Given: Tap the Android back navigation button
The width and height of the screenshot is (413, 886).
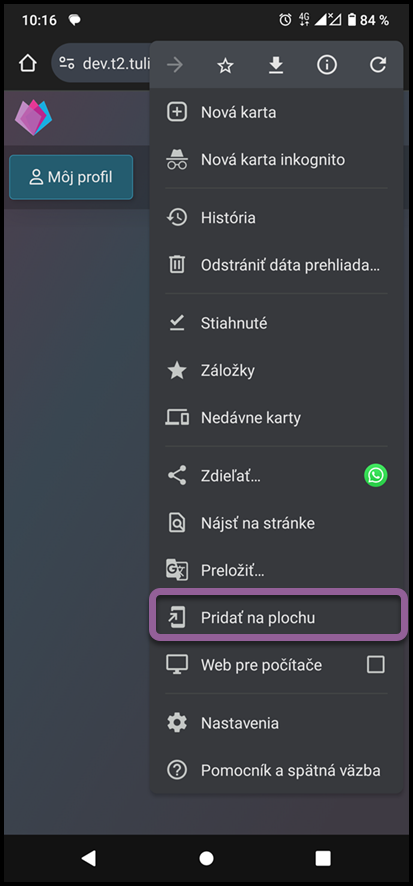Looking at the screenshot, I should pyautogui.click(x=89, y=858).
